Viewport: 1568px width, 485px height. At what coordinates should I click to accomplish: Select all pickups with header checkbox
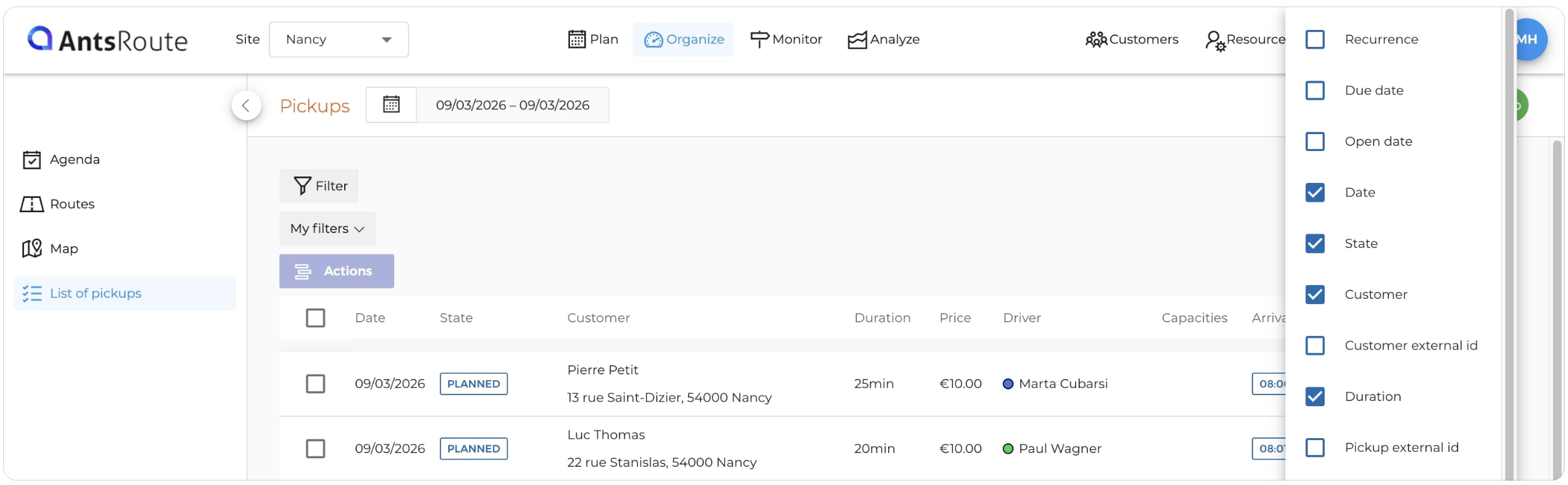point(316,318)
